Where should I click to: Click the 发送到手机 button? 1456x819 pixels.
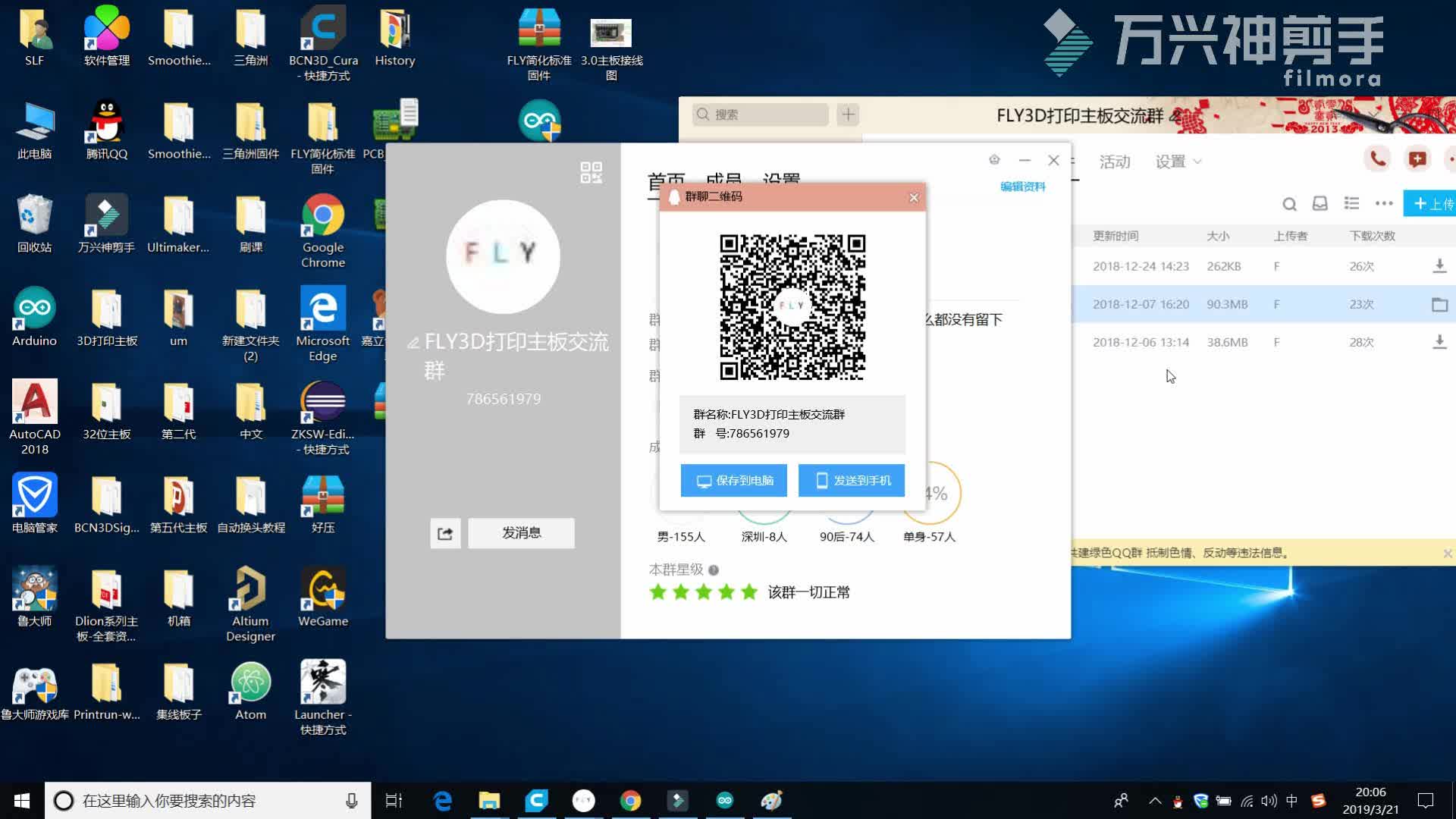pos(851,480)
